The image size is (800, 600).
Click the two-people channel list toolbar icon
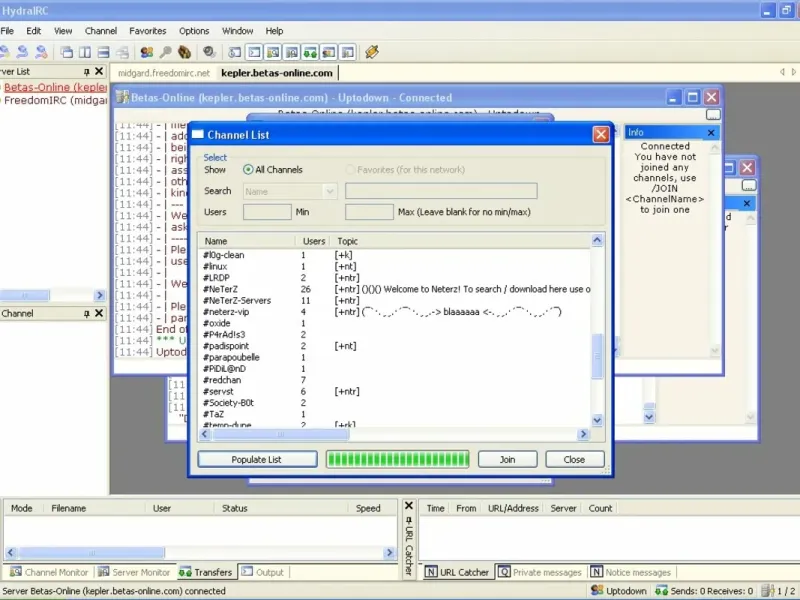(x=146, y=52)
